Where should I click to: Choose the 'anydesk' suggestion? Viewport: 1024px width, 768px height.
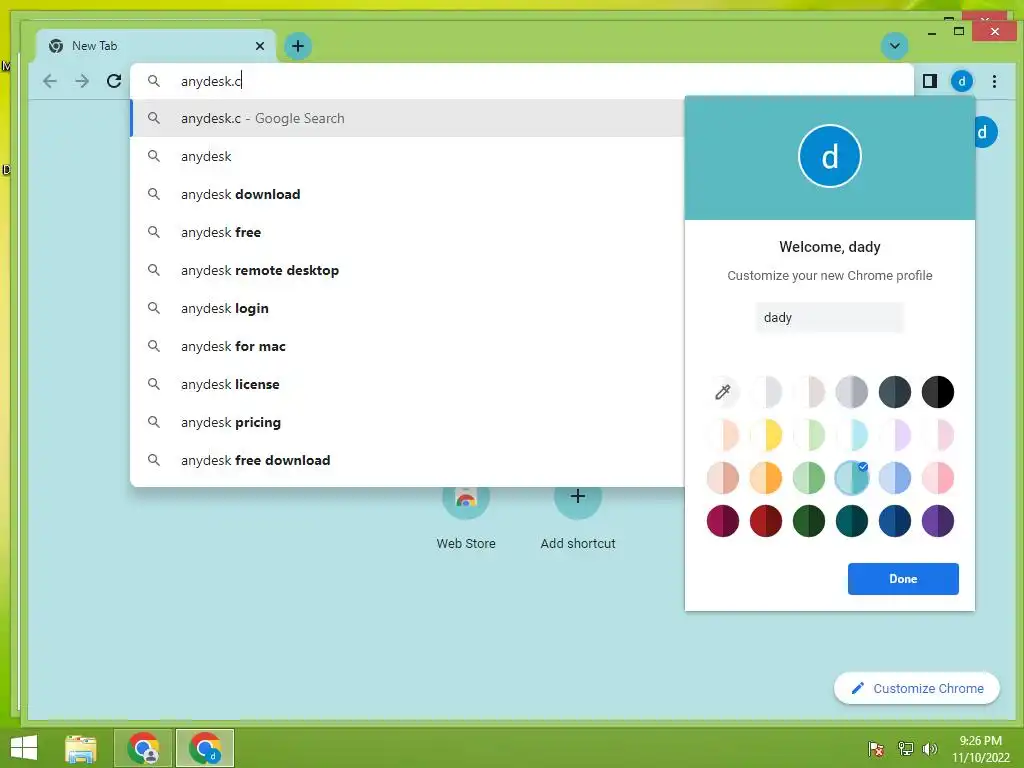[408, 156]
